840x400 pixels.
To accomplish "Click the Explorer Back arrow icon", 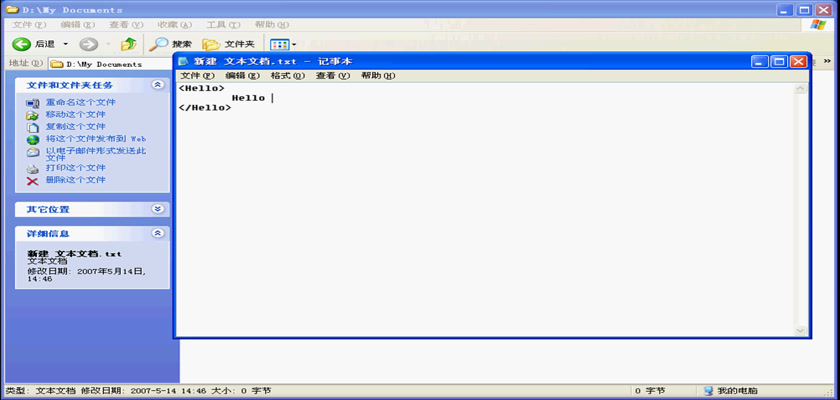I will coord(21,44).
